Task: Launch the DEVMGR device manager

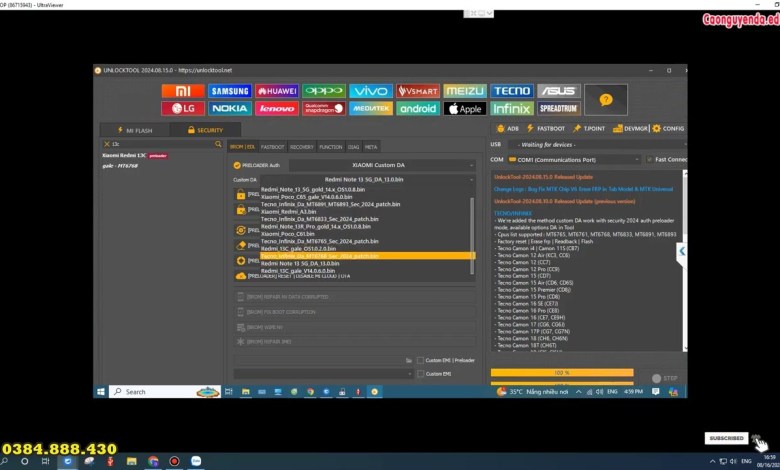Action: click(x=630, y=128)
